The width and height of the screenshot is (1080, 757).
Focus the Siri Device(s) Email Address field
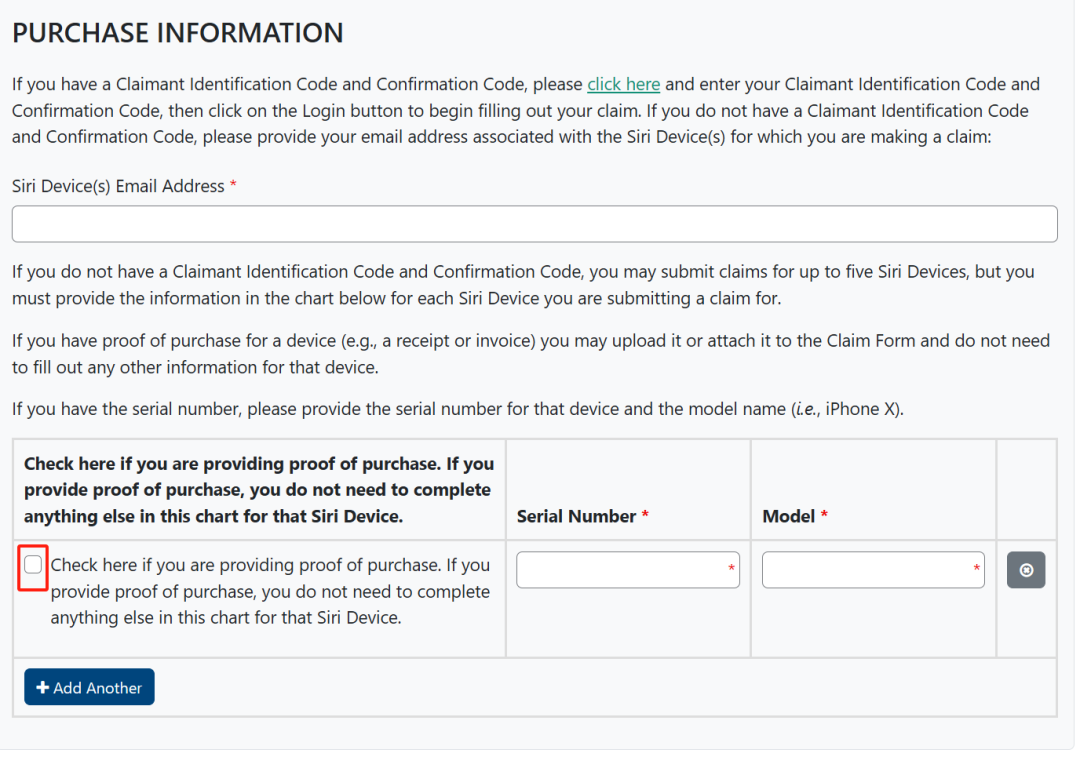coord(534,224)
